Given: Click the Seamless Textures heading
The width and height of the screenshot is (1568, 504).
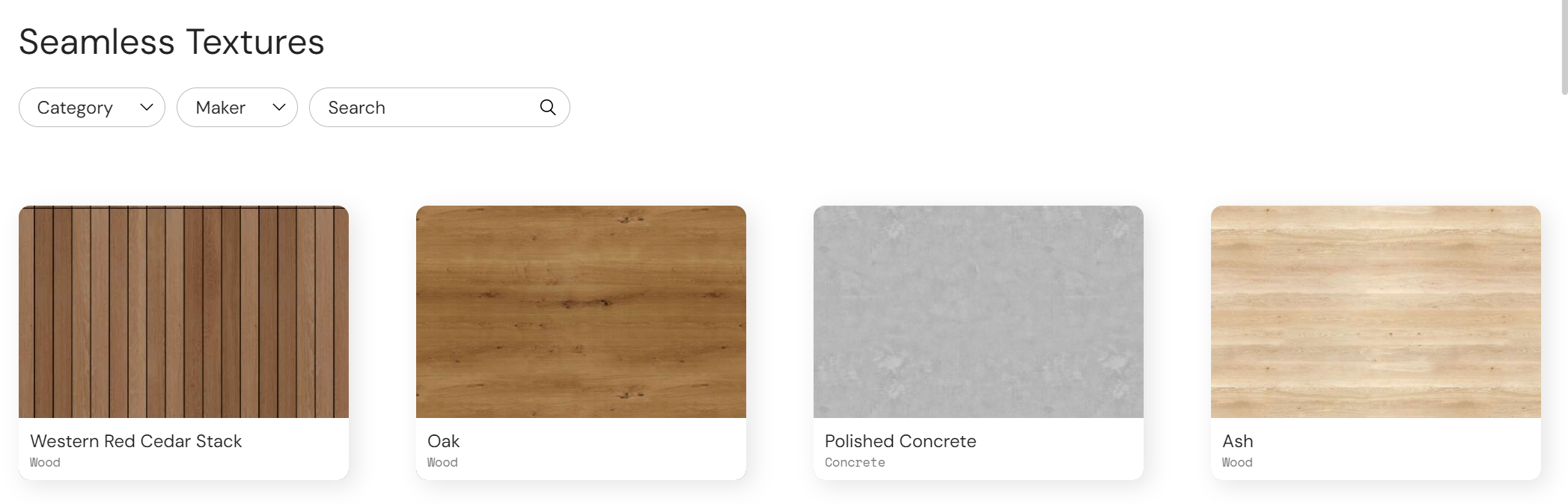Looking at the screenshot, I should 171,42.
